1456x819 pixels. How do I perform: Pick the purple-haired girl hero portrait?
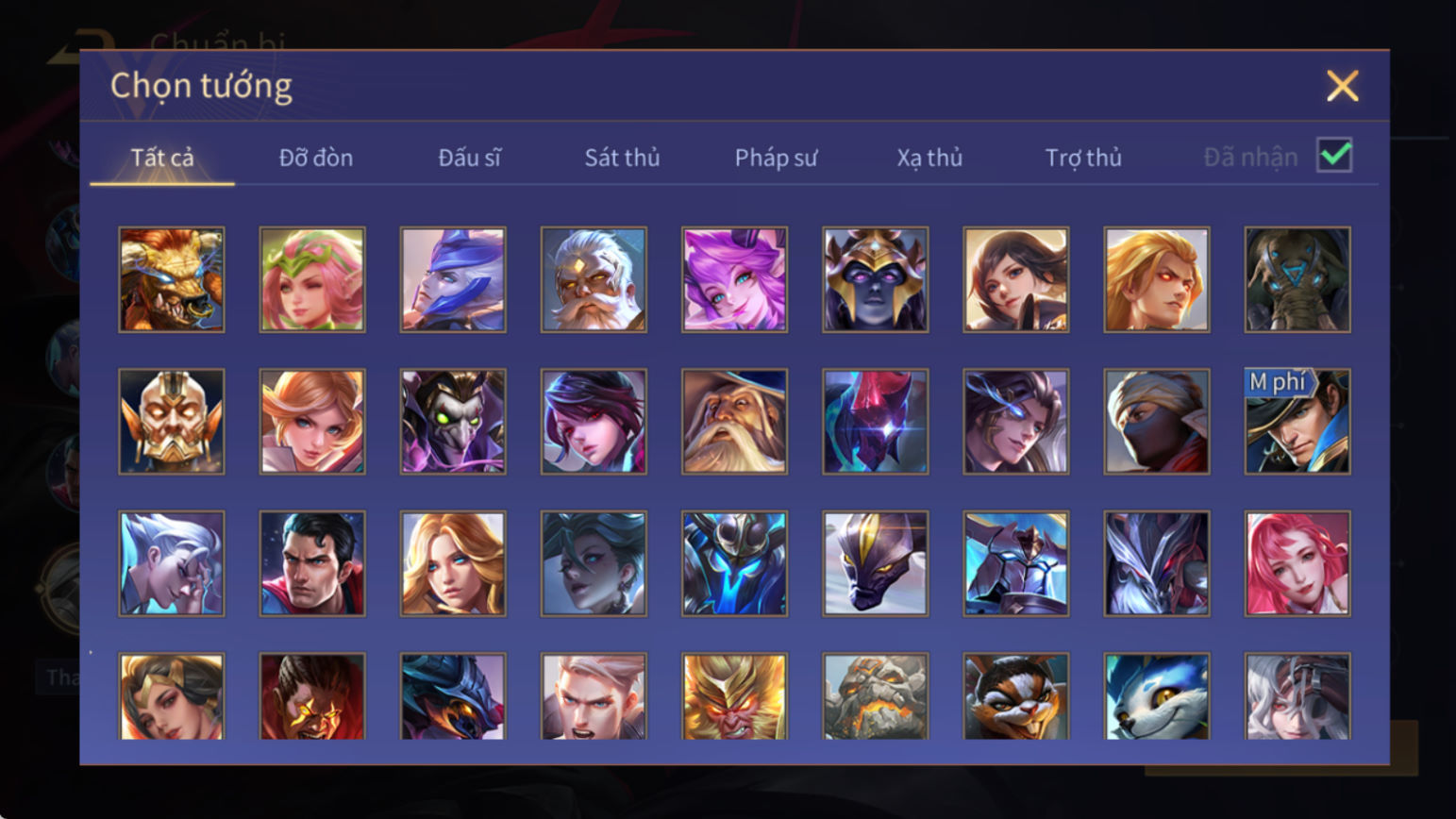coord(734,279)
